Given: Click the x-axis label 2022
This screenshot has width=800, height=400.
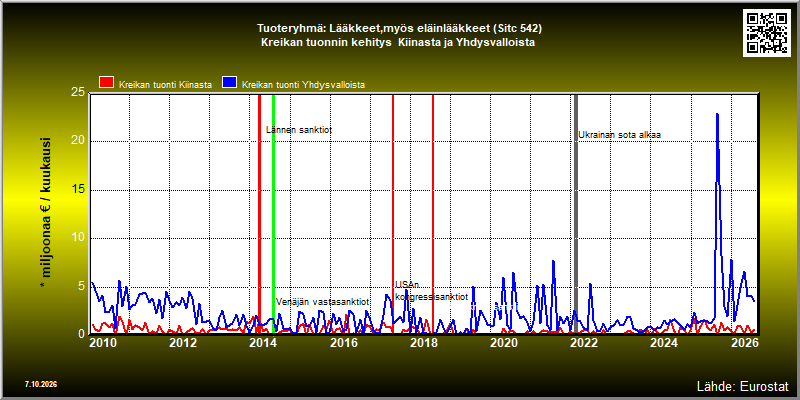Looking at the screenshot, I should pos(584,343).
